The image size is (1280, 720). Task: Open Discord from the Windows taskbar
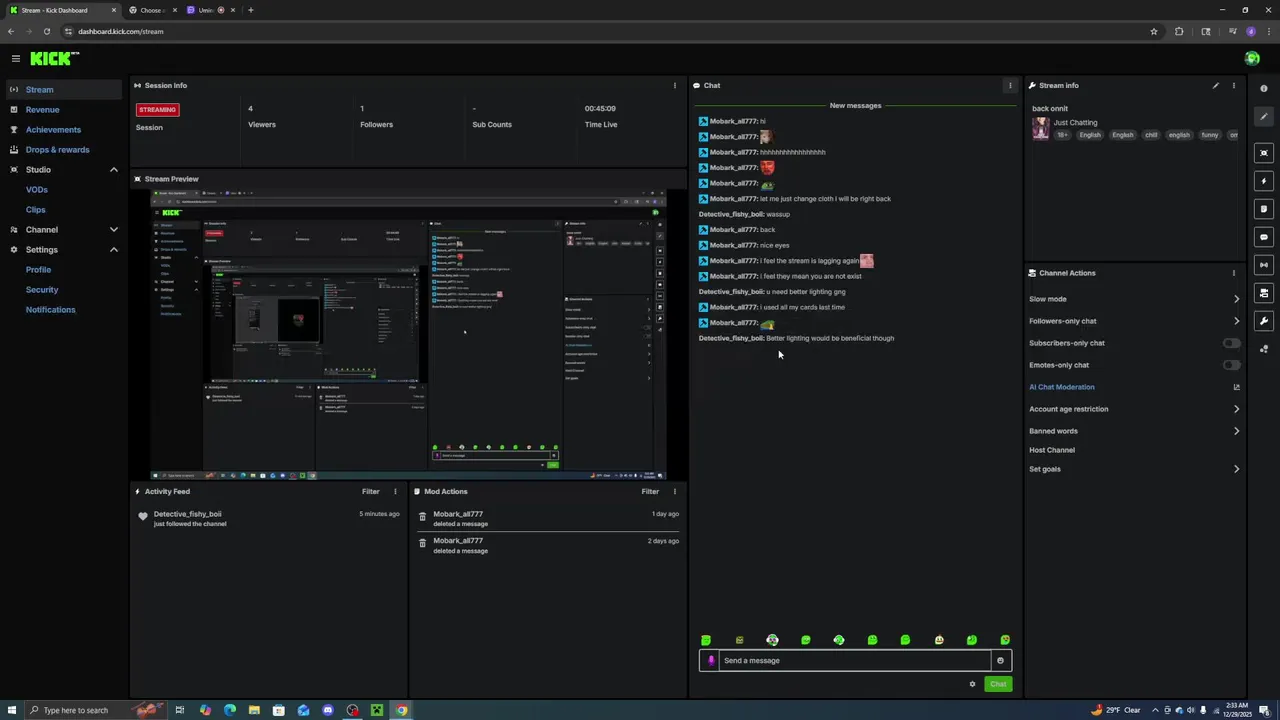pyautogui.click(x=327, y=710)
